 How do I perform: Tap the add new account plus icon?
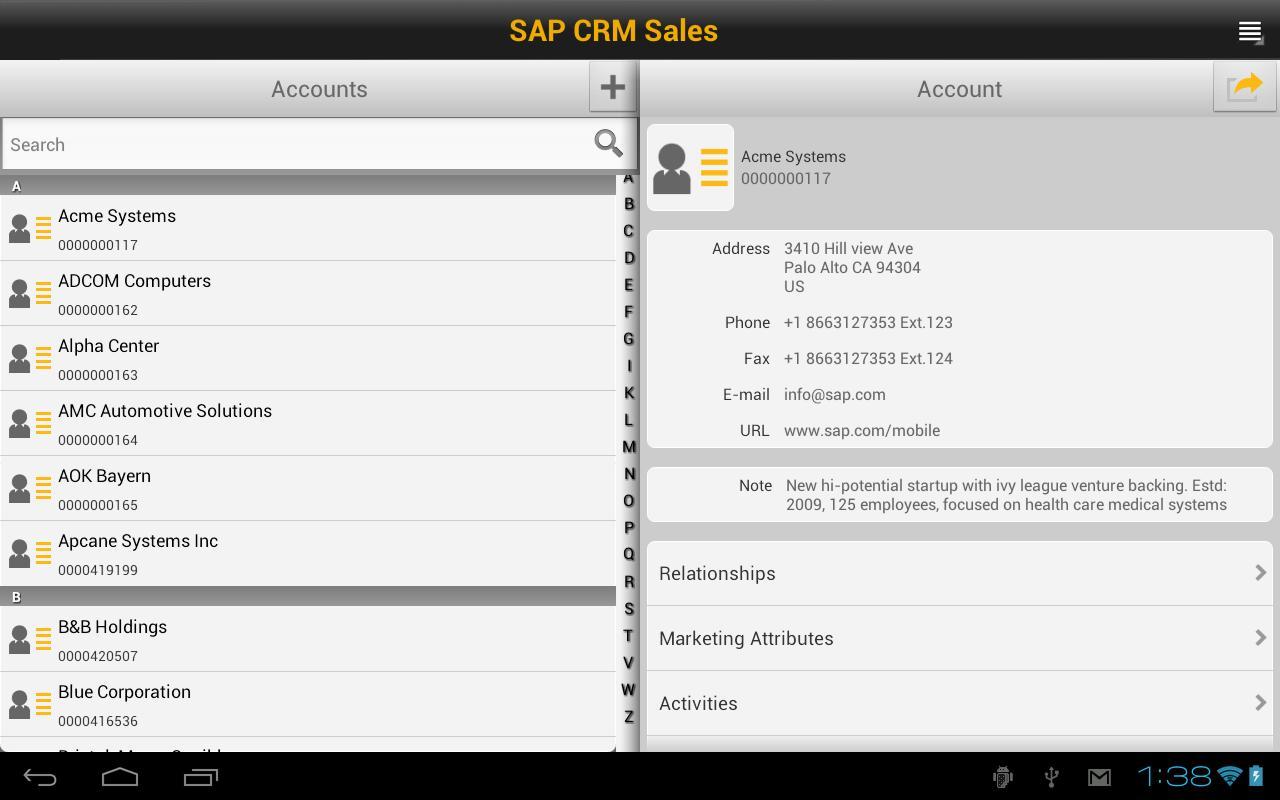point(613,87)
